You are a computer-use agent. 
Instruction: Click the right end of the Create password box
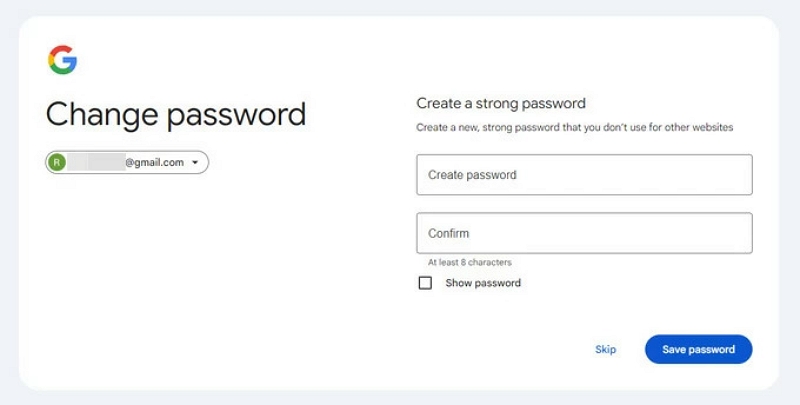(x=735, y=175)
